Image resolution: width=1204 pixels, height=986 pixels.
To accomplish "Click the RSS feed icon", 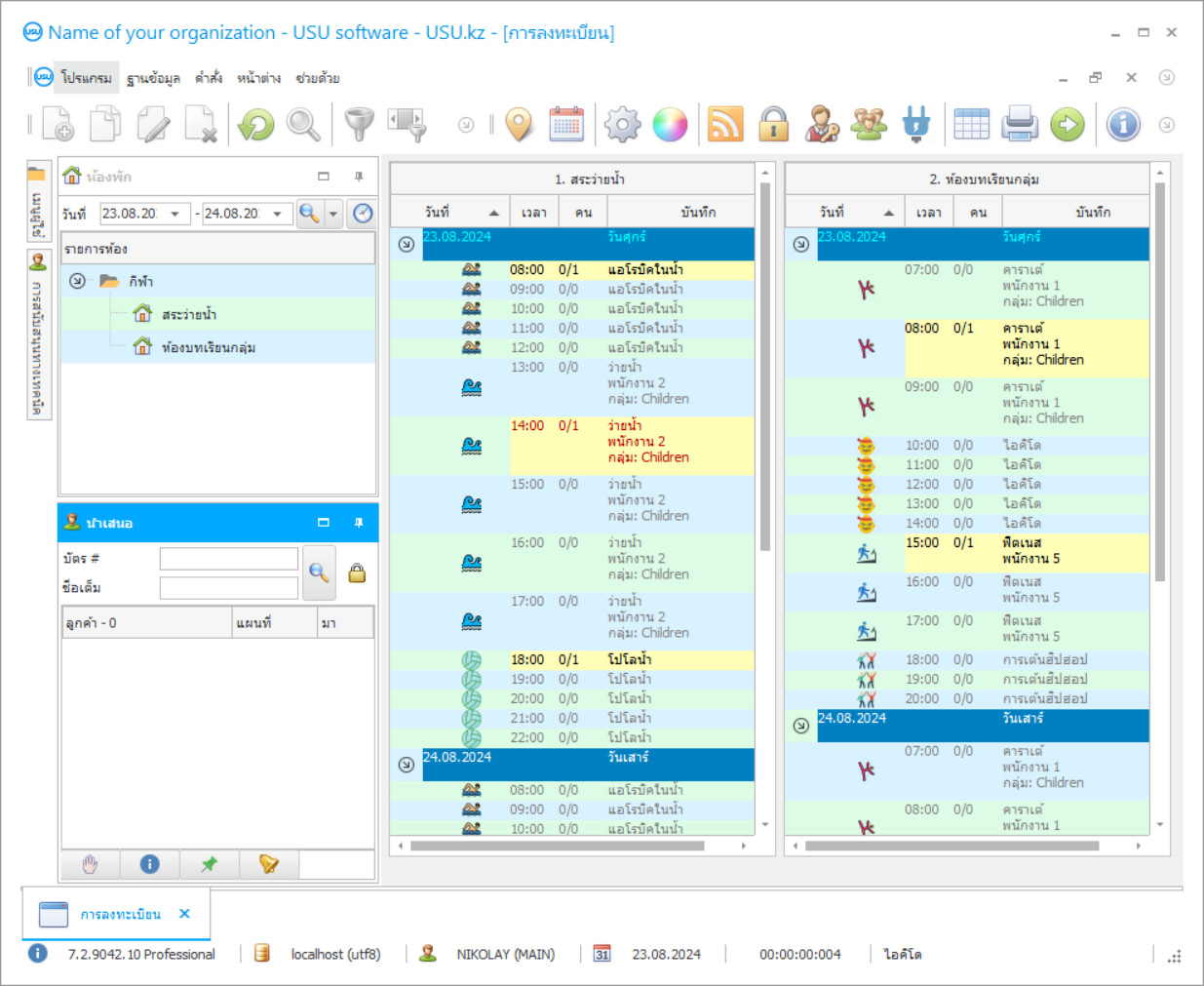I will tap(725, 125).
